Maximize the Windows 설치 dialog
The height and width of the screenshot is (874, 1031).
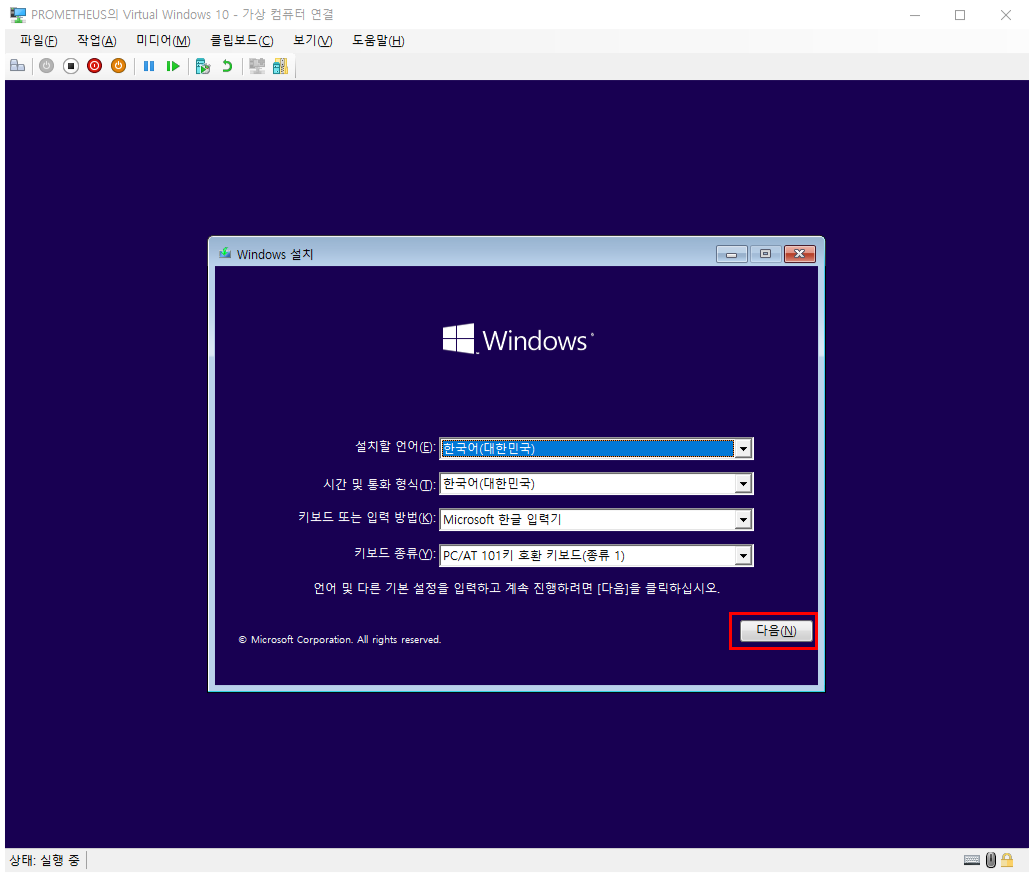pyautogui.click(x=765, y=254)
